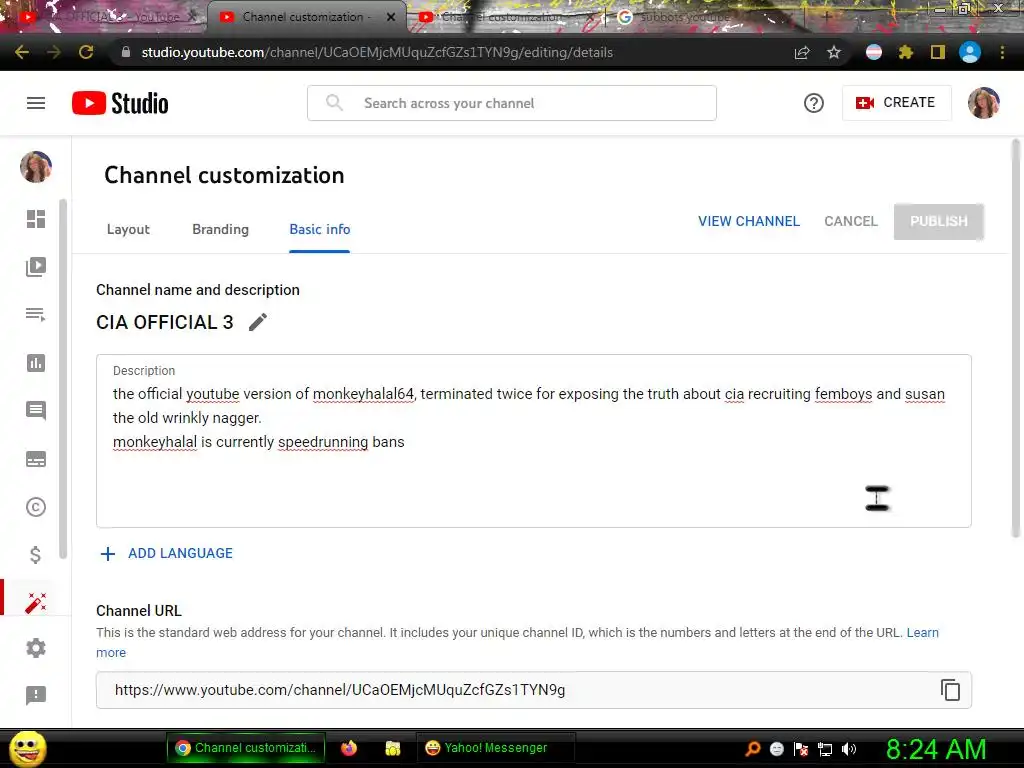Open Comments icon in sidebar

click(x=36, y=411)
